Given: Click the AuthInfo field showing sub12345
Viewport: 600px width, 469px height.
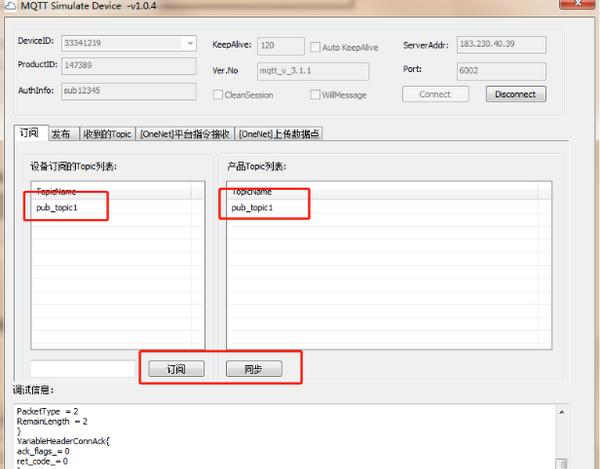Looking at the screenshot, I should 129,91.
